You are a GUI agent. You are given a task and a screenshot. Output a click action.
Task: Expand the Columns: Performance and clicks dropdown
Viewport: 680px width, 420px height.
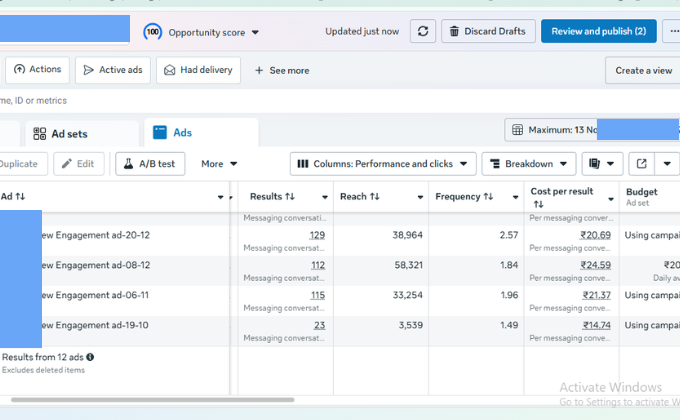click(381, 164)
